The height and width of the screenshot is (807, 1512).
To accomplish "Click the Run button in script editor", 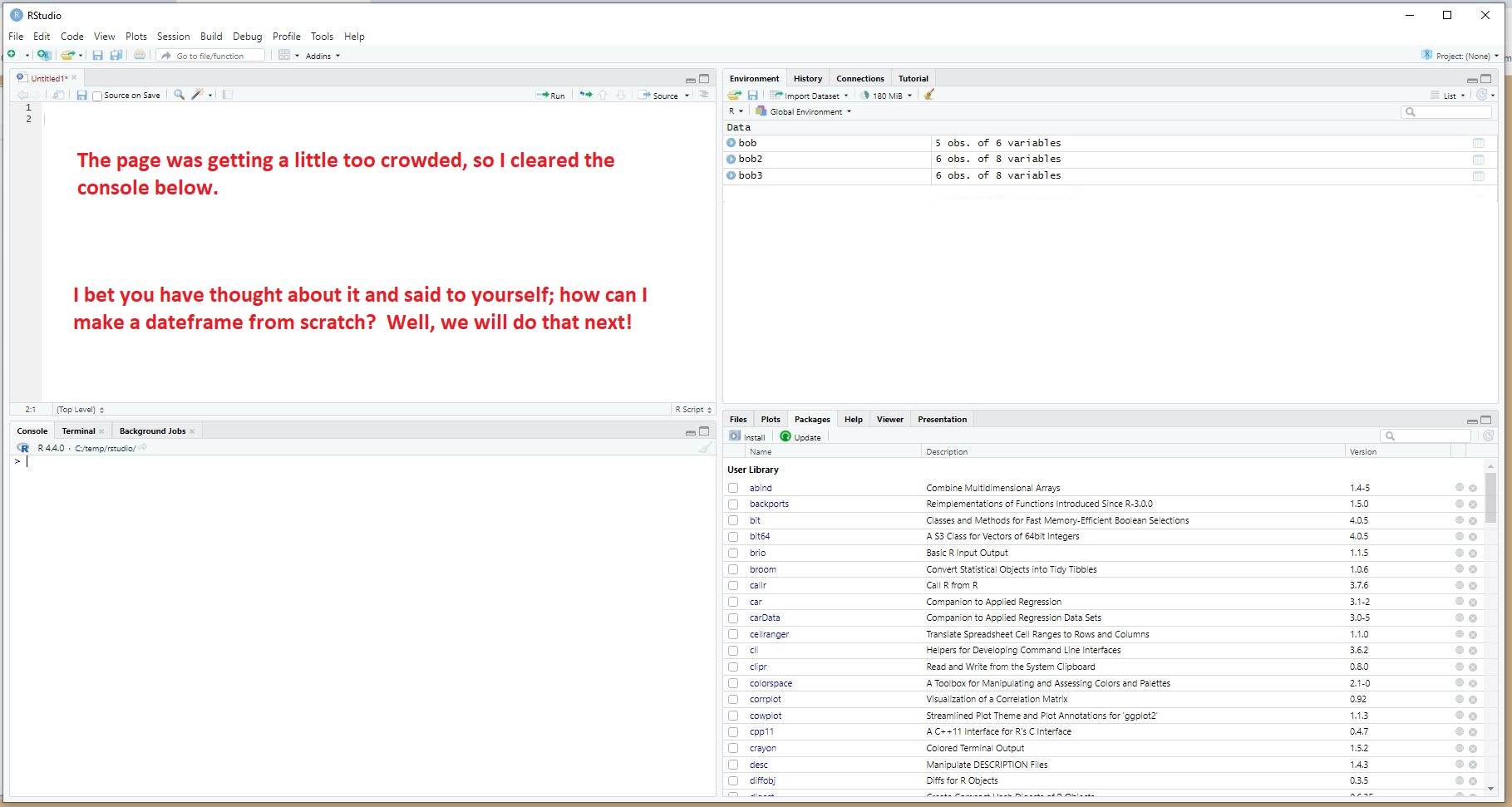I will tap(551, 96).
